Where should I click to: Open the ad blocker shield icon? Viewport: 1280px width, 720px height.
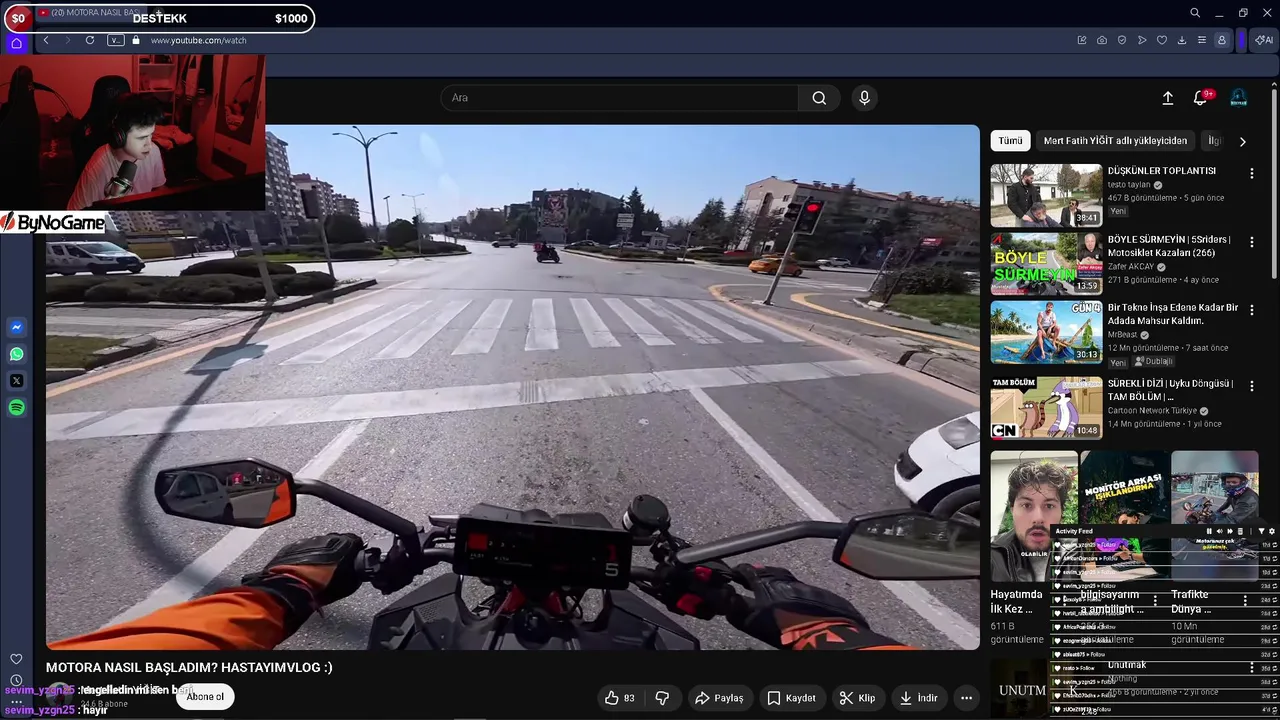tap(1122, 40)
